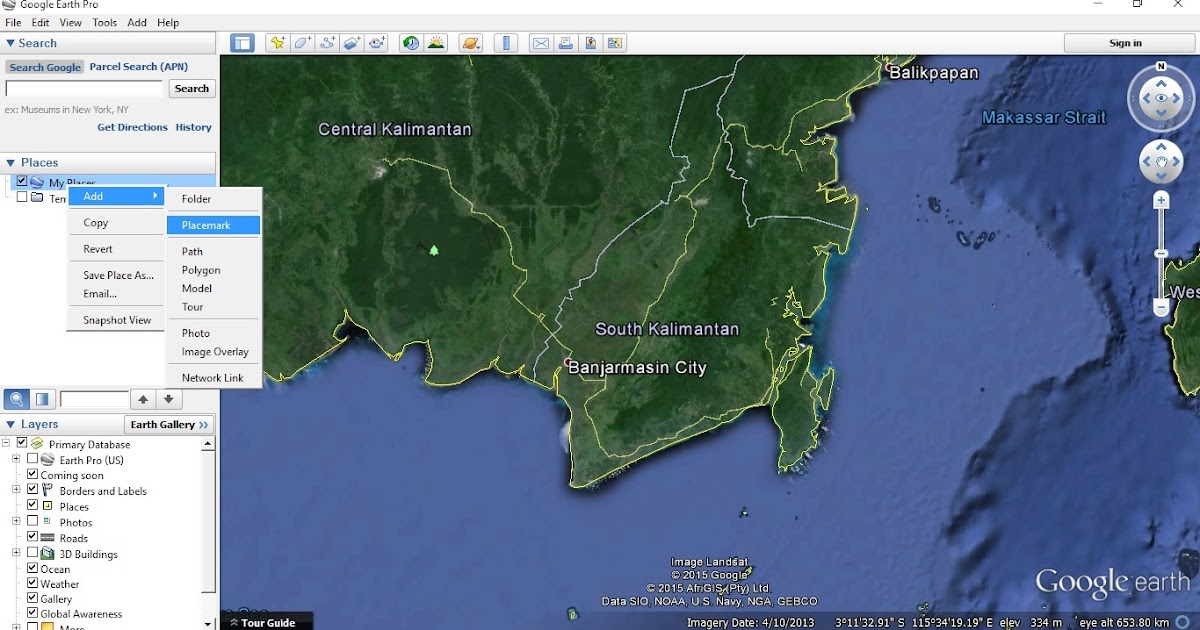Expand the Photos tree node
Viewport: 1200px width, 630px height.
click(x=16, y=521)
